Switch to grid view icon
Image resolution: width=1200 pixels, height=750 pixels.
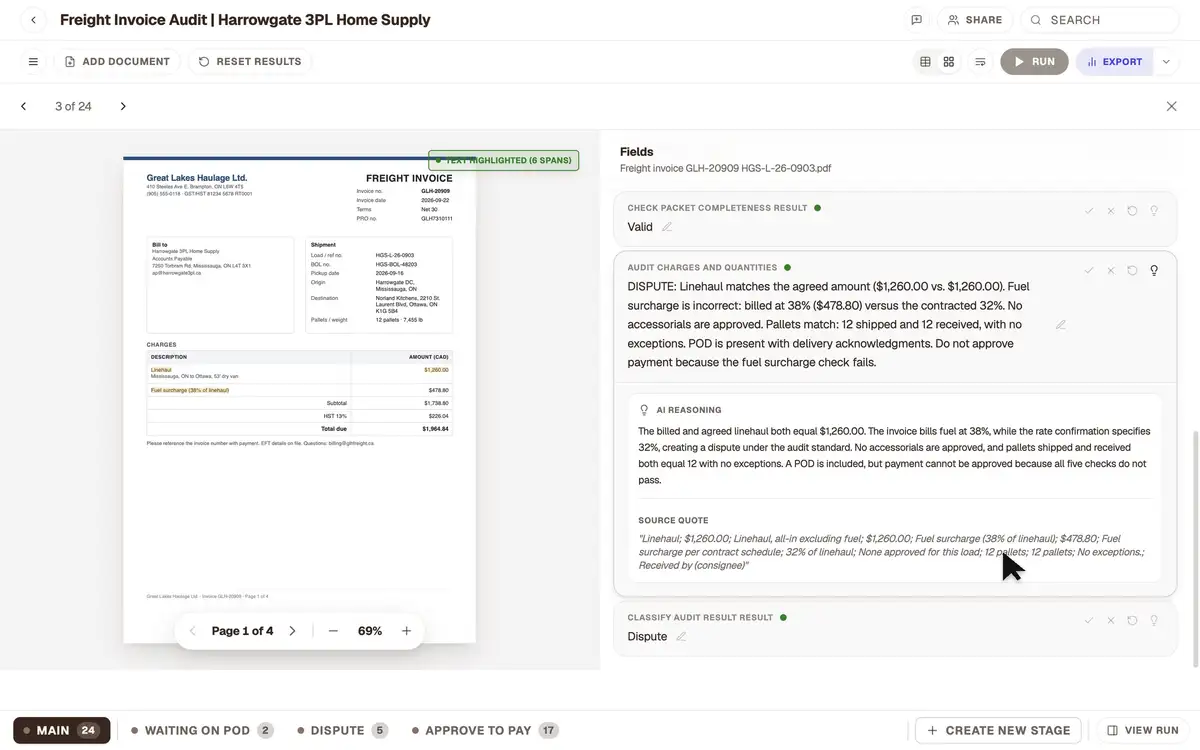(949, 62)
